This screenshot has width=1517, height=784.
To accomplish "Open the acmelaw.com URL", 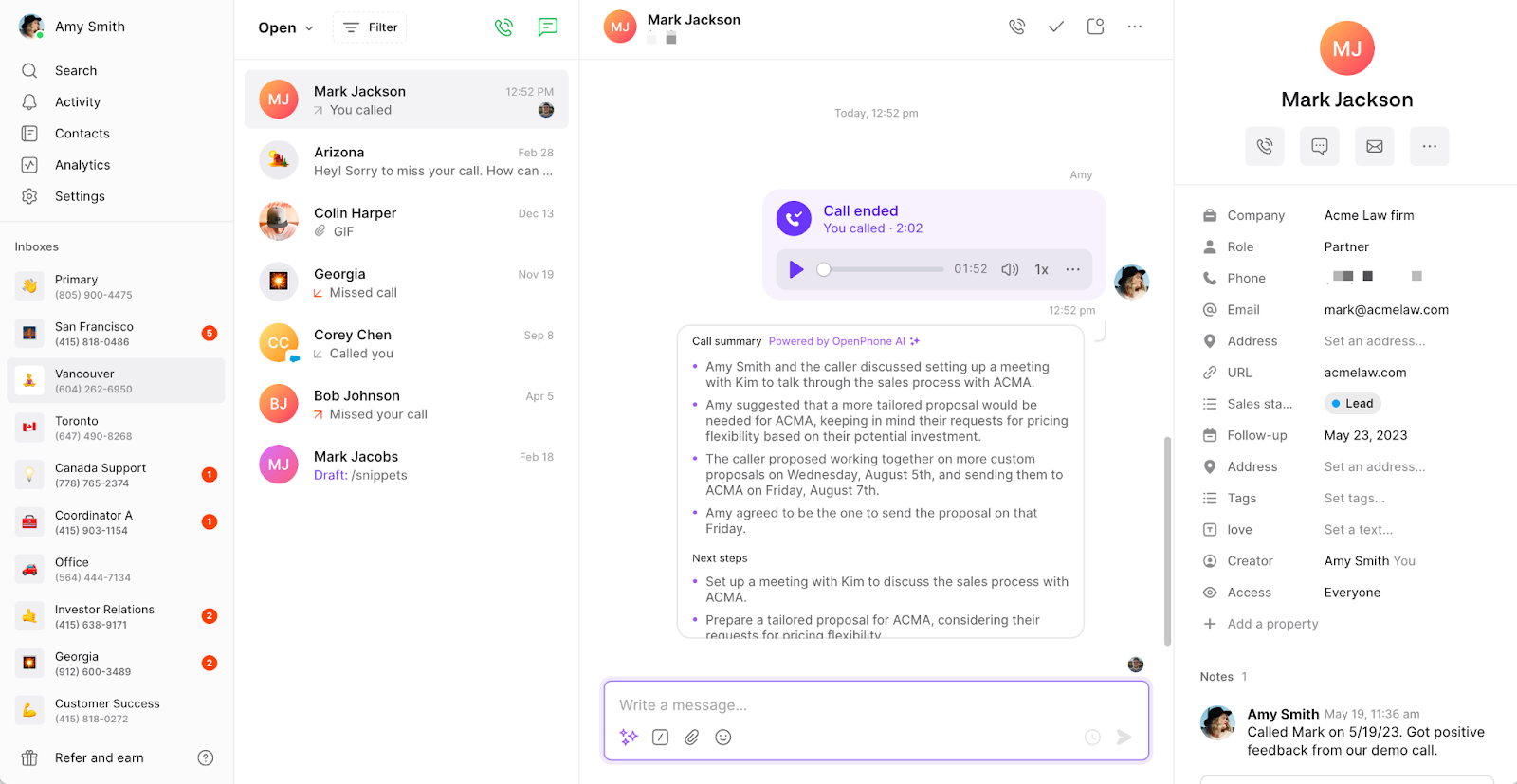I will click(1365, 373).
